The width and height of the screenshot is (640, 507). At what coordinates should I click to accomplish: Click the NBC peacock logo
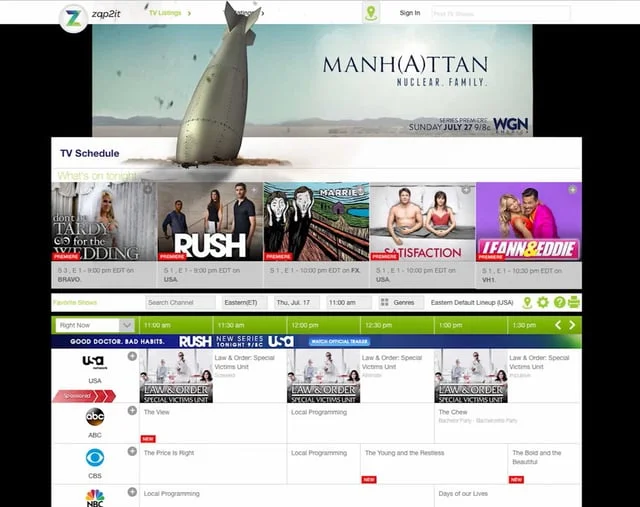coord(95,498)
